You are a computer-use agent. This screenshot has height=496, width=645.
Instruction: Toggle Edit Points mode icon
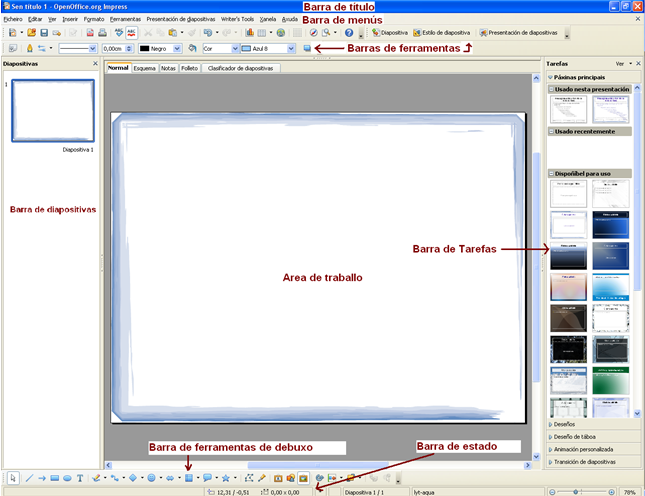[x=249, y=478]
